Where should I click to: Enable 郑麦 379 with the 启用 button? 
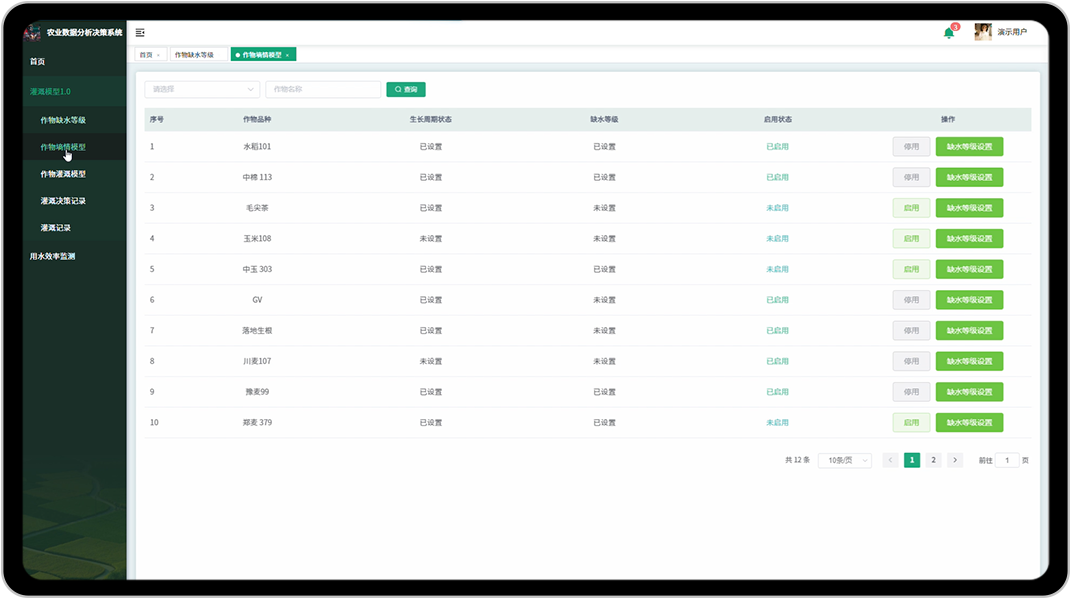(911, 423)
